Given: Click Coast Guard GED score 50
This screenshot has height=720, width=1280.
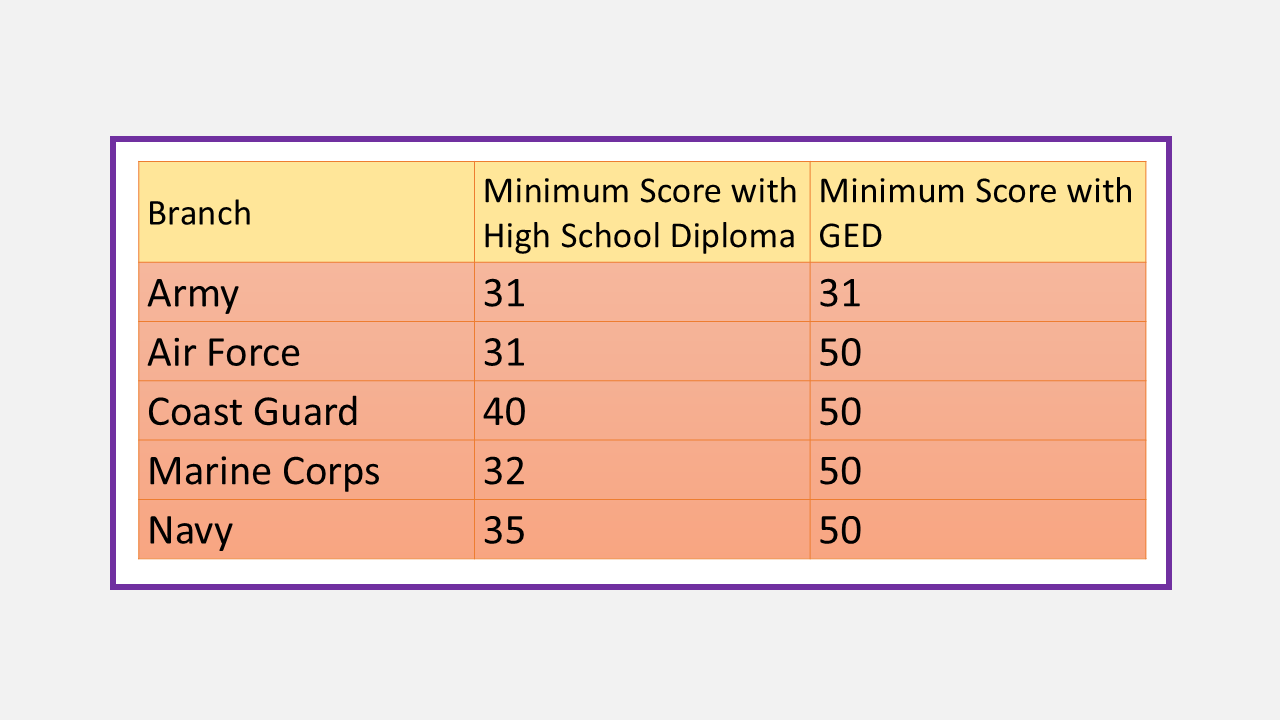Looking at the screenshot, I should click(x=840, y=411).
